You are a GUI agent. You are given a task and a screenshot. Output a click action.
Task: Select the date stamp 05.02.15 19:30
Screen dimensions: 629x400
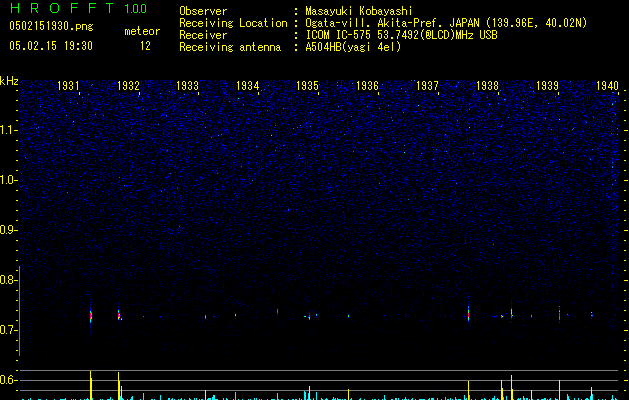[51, 46]
